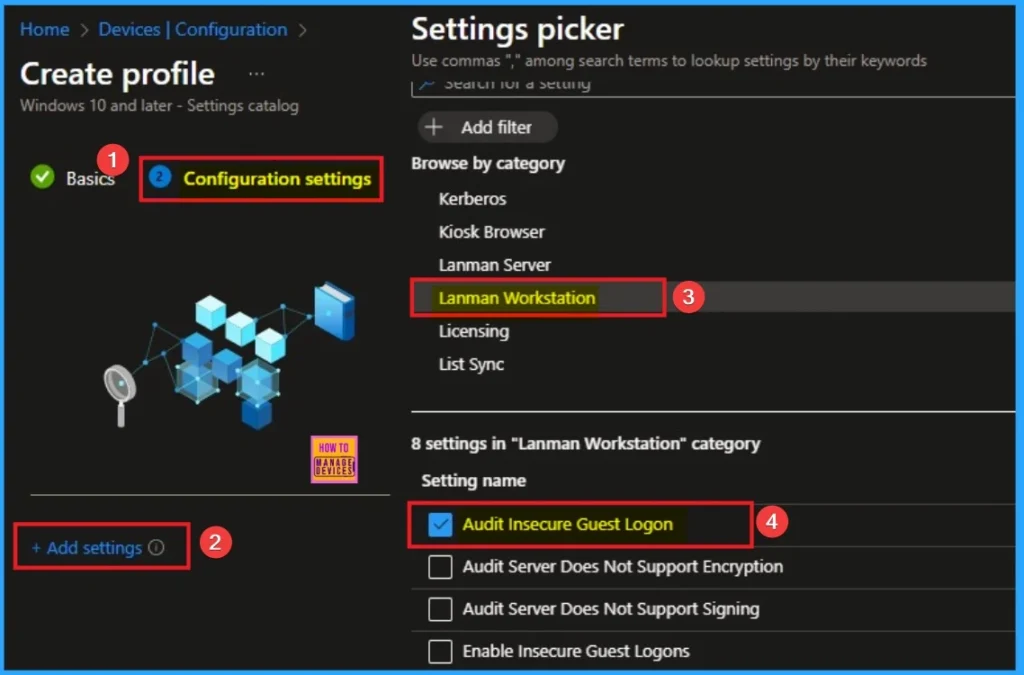Click the info icon beside Add settings

tap(156, 548)
